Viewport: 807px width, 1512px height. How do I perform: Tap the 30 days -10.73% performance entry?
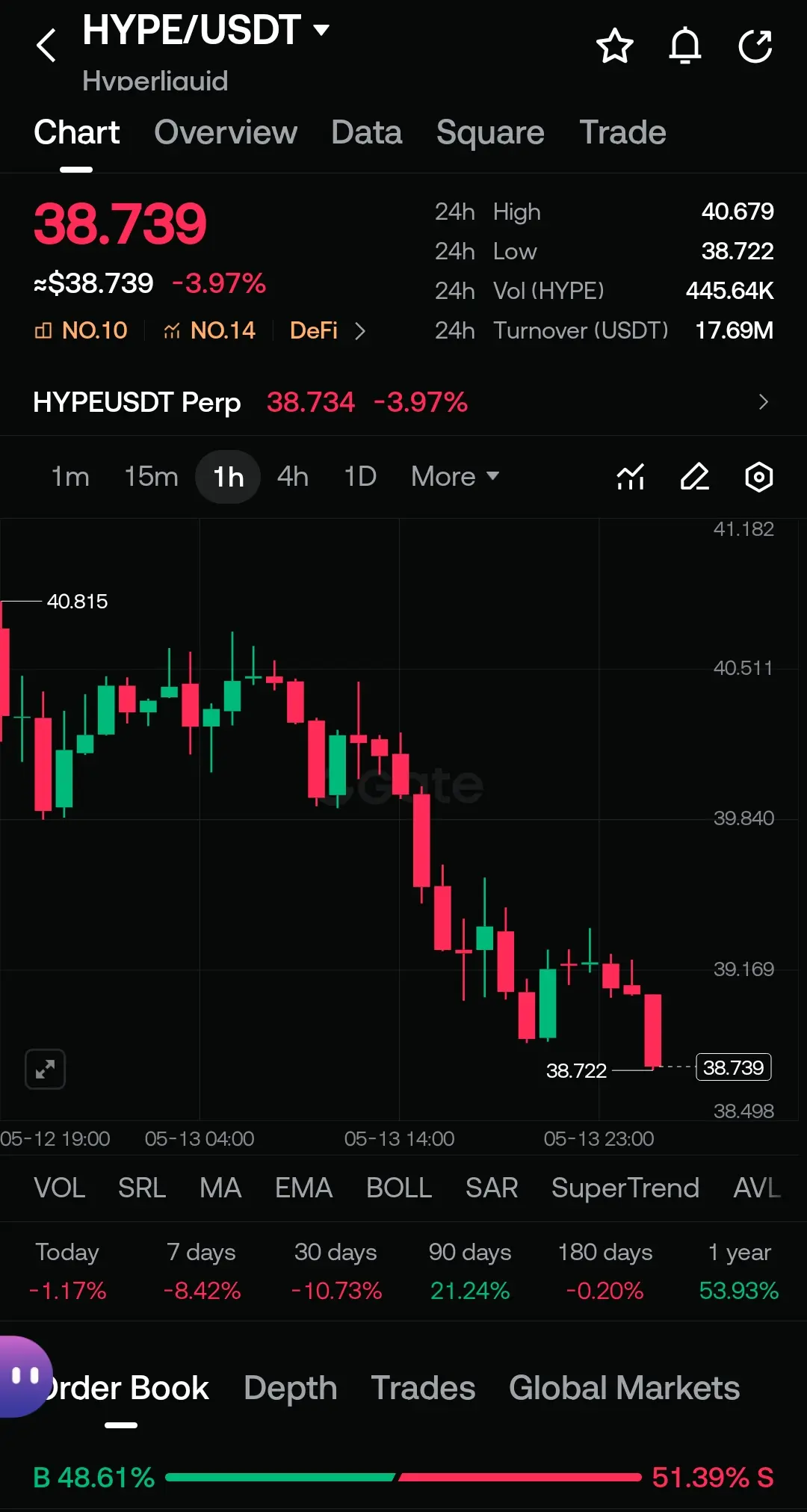(336, 1271)
